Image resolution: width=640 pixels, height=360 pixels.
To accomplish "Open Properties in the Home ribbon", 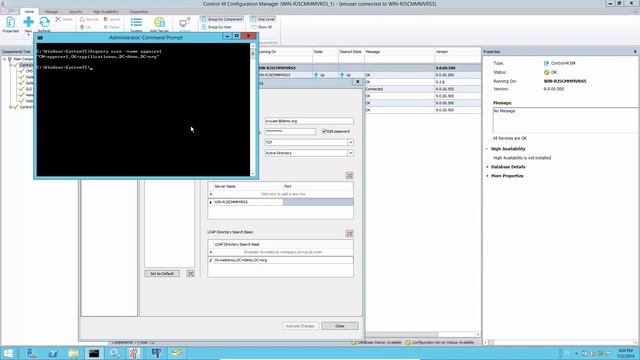I will tap(11, 24).
